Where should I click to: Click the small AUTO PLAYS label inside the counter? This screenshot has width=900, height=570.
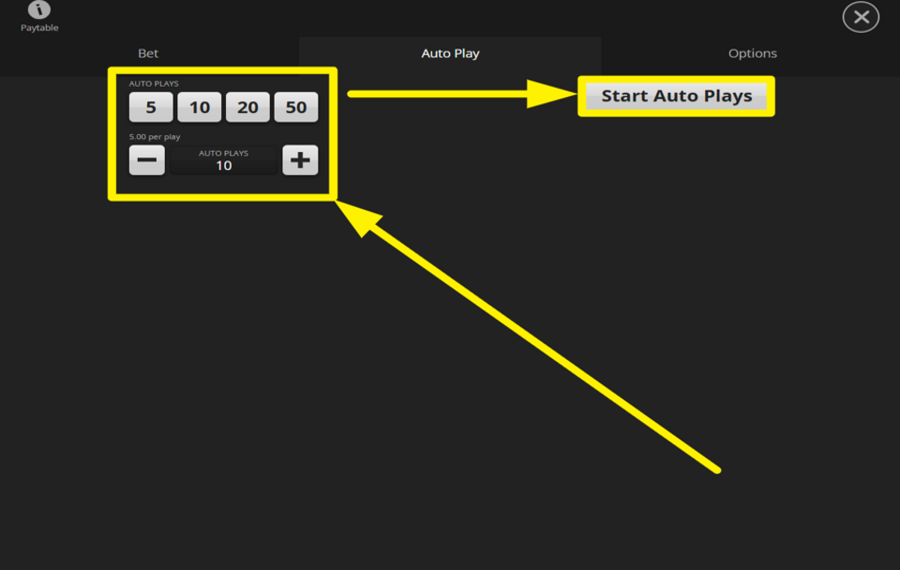click(224, 153)
